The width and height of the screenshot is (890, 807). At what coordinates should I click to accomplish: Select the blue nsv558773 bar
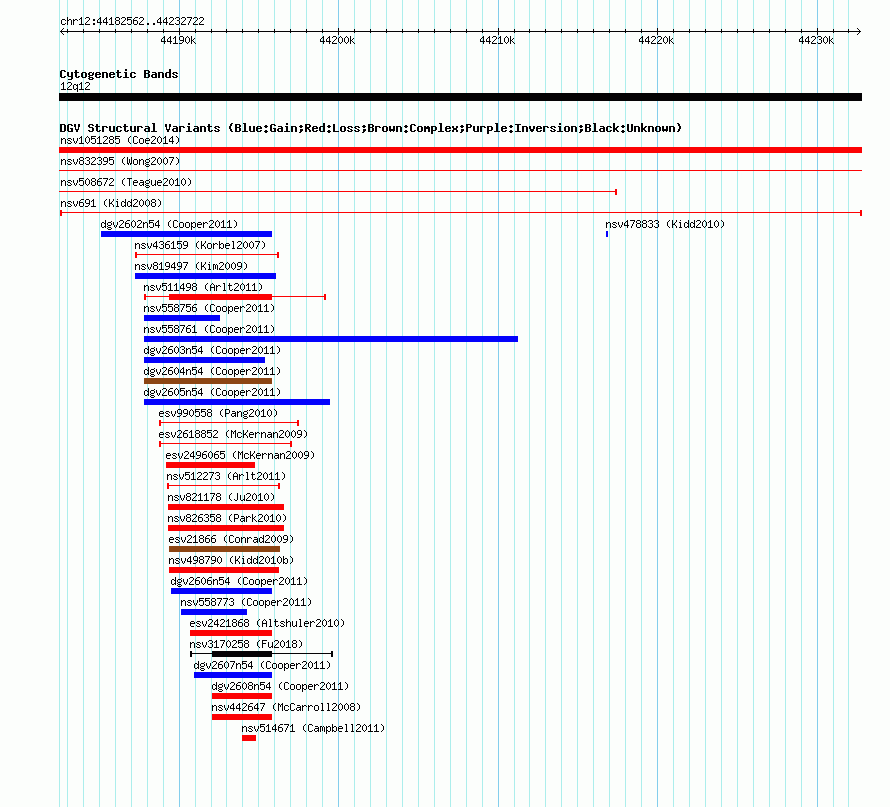(x=214, y=612)
